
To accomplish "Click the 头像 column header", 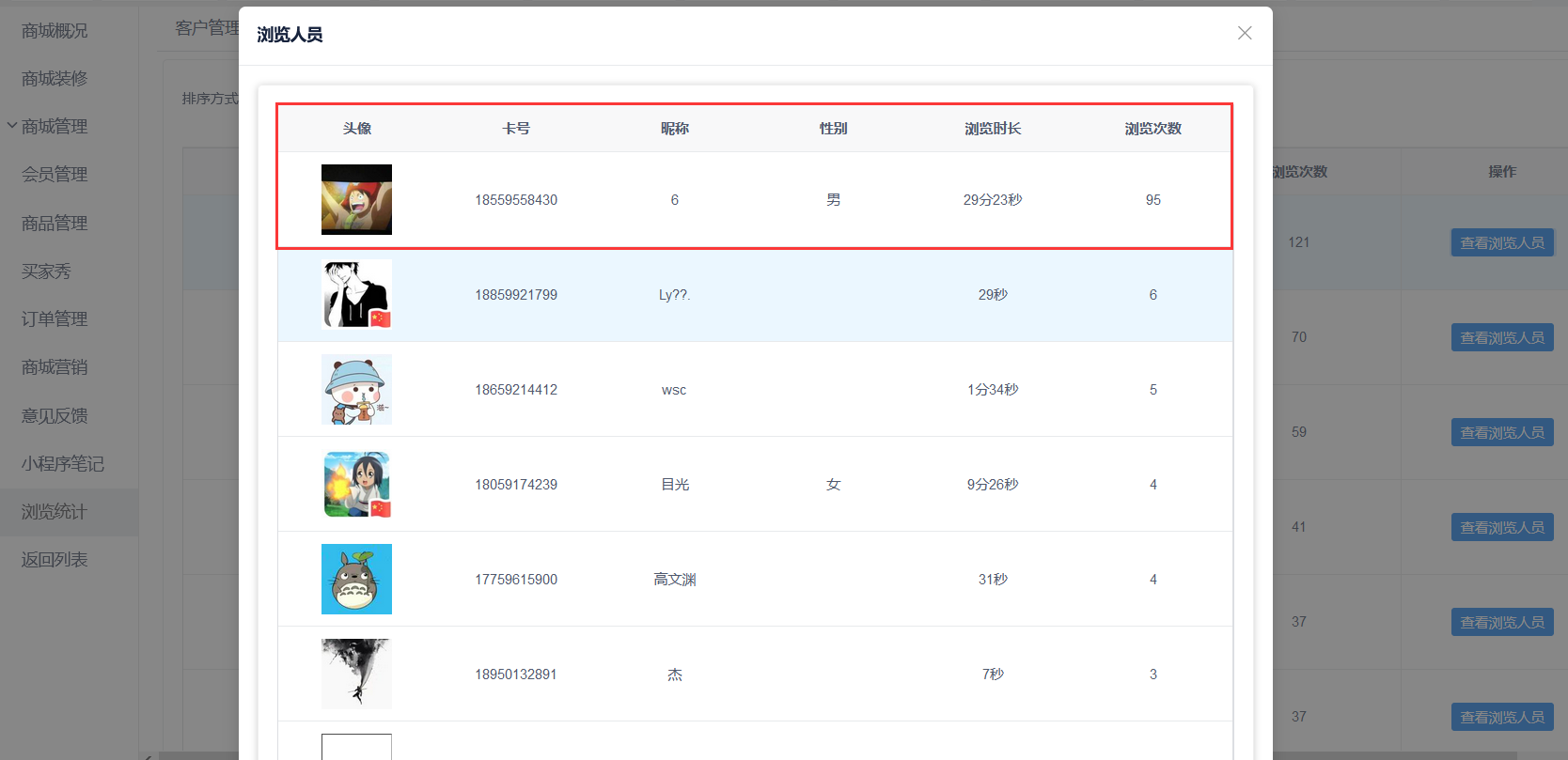I will click(x=357, y=129).
